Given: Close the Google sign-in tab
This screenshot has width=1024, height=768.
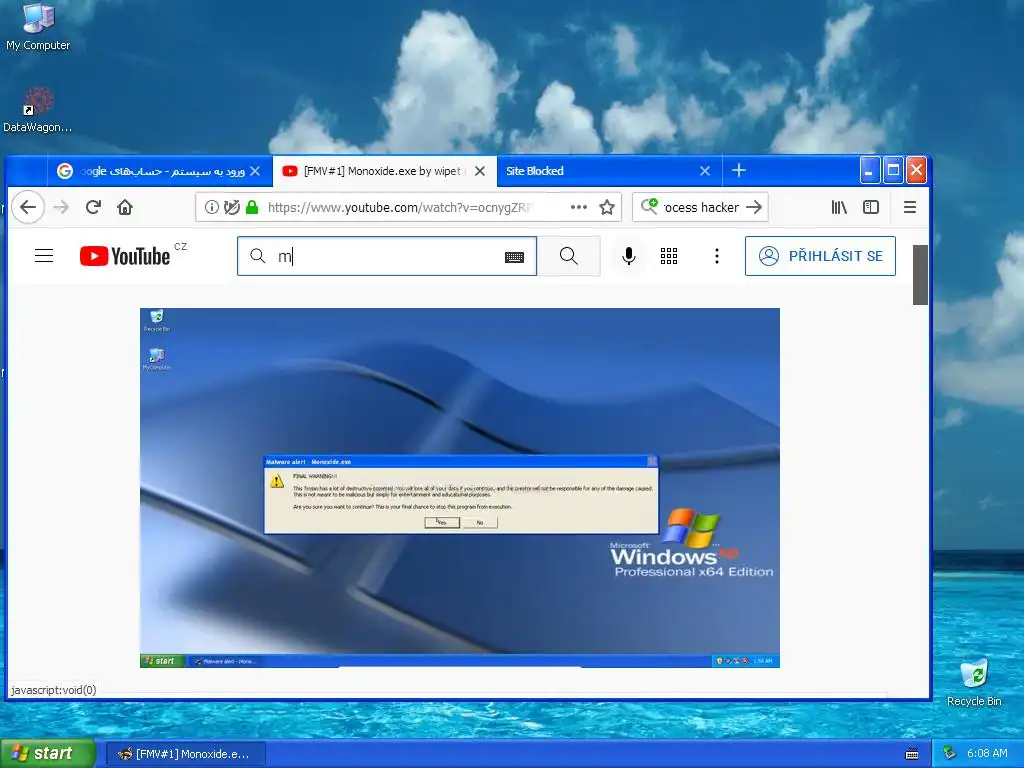Looking at the screenshot, I should [x=255, y=171].
